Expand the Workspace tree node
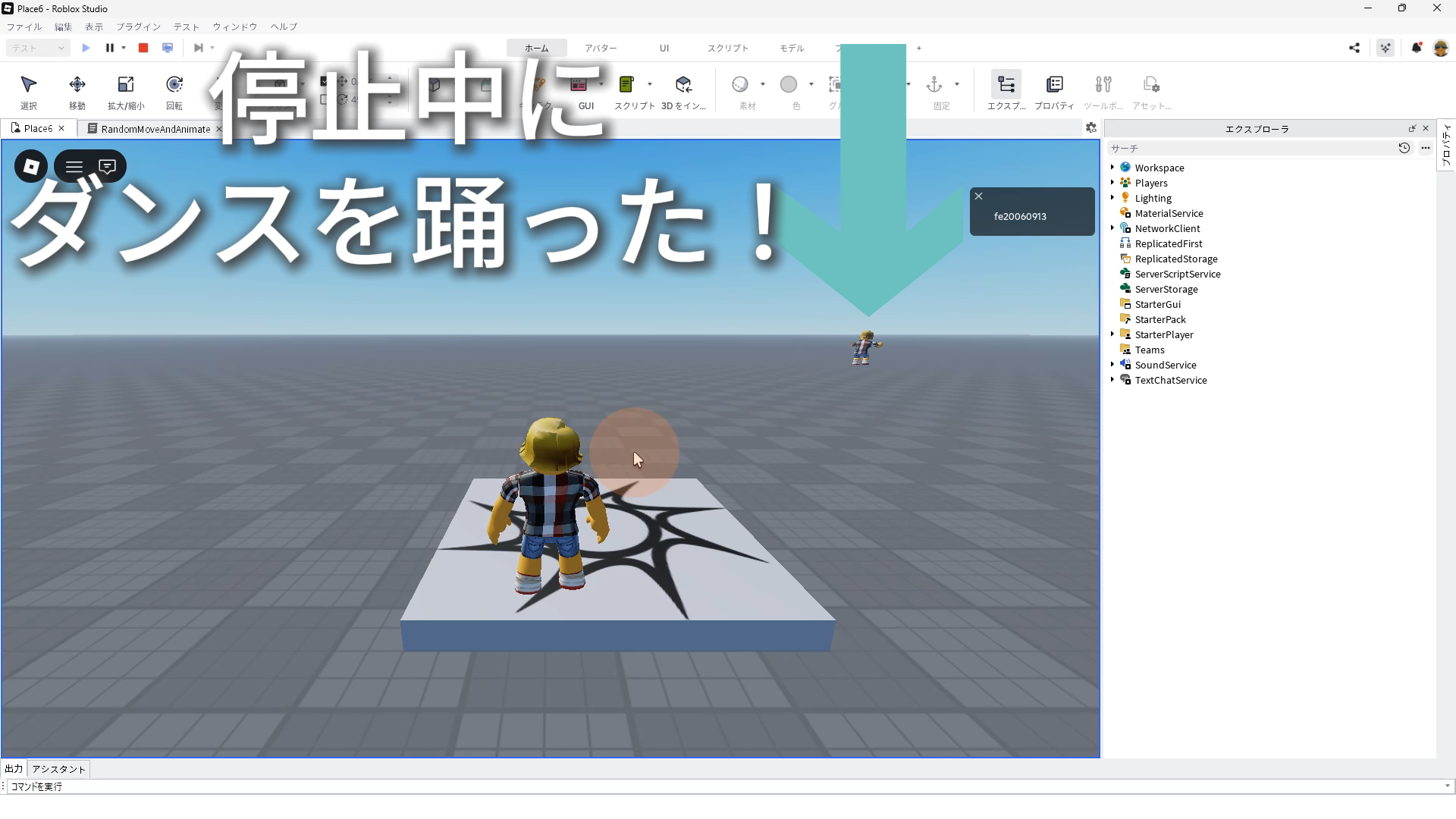1456x819 pixels. click(1112, 168)
